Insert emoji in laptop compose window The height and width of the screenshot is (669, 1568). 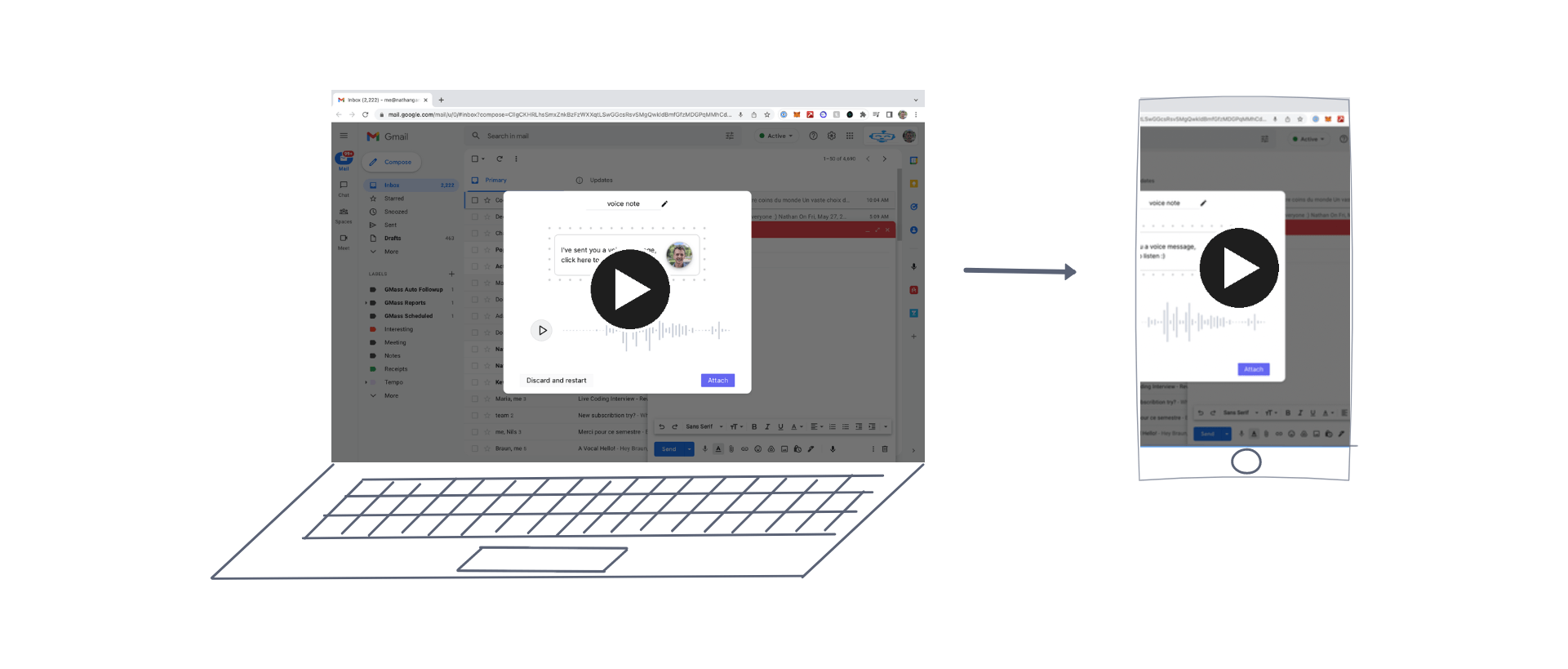(x=757, y=449)
